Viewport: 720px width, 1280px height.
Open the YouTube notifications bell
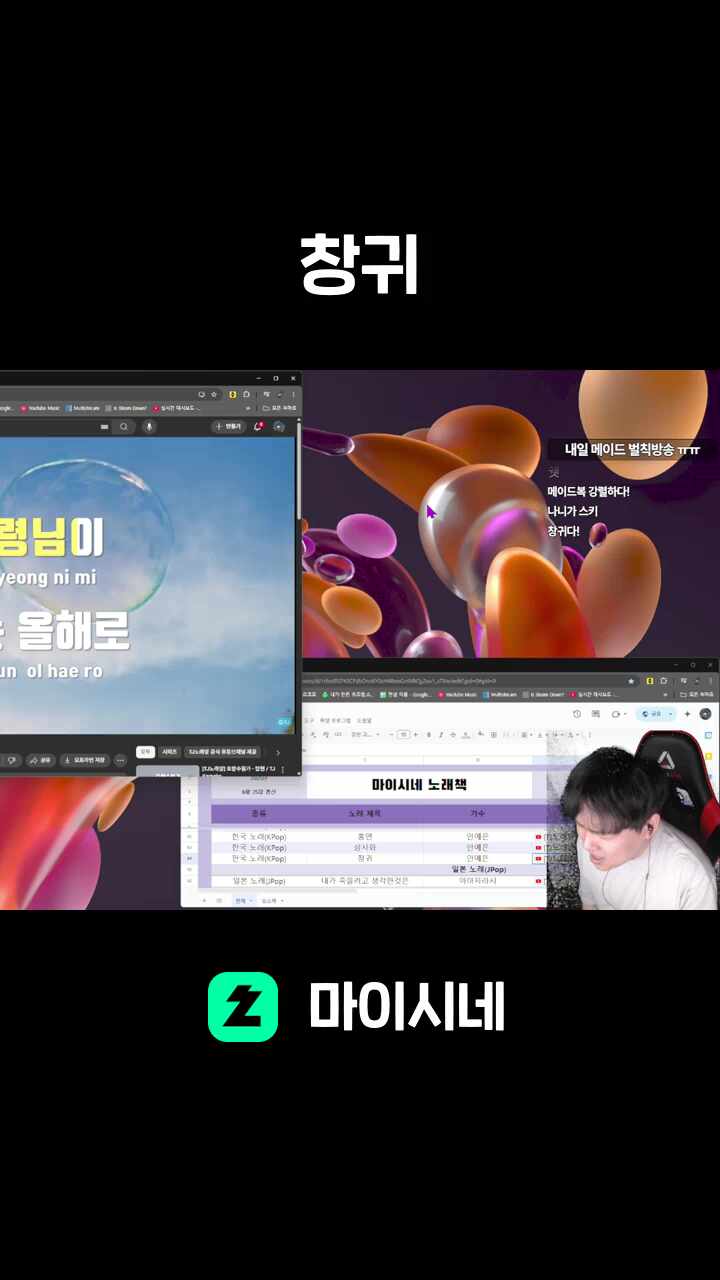[258, 426]
